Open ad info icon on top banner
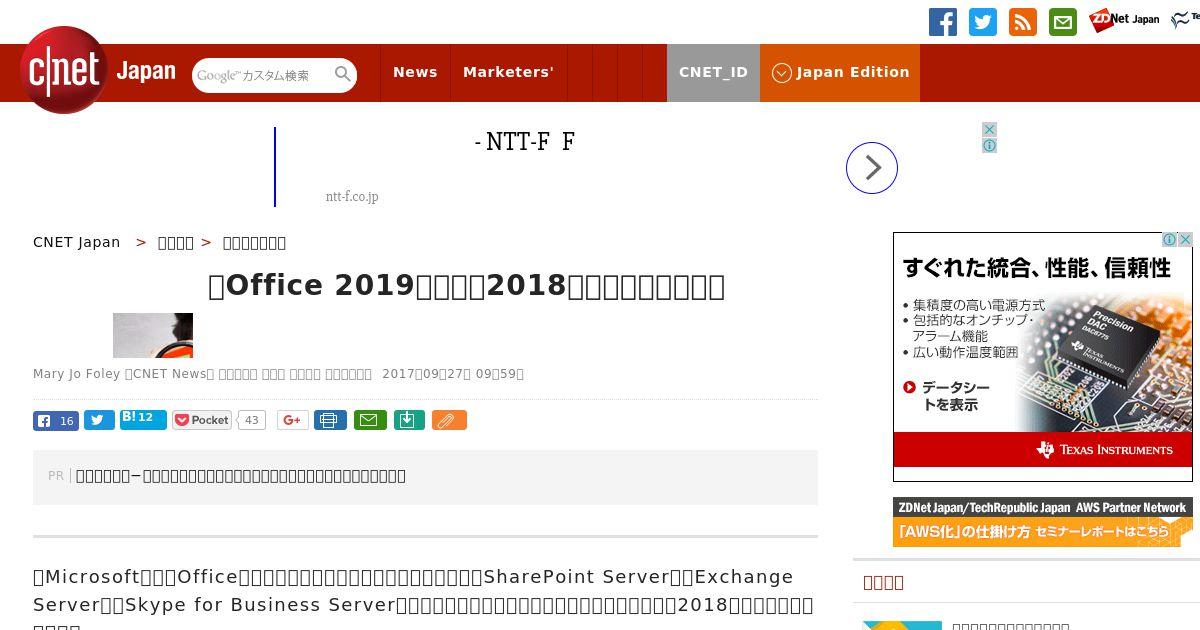1200x630 pixels. [989, 145]
